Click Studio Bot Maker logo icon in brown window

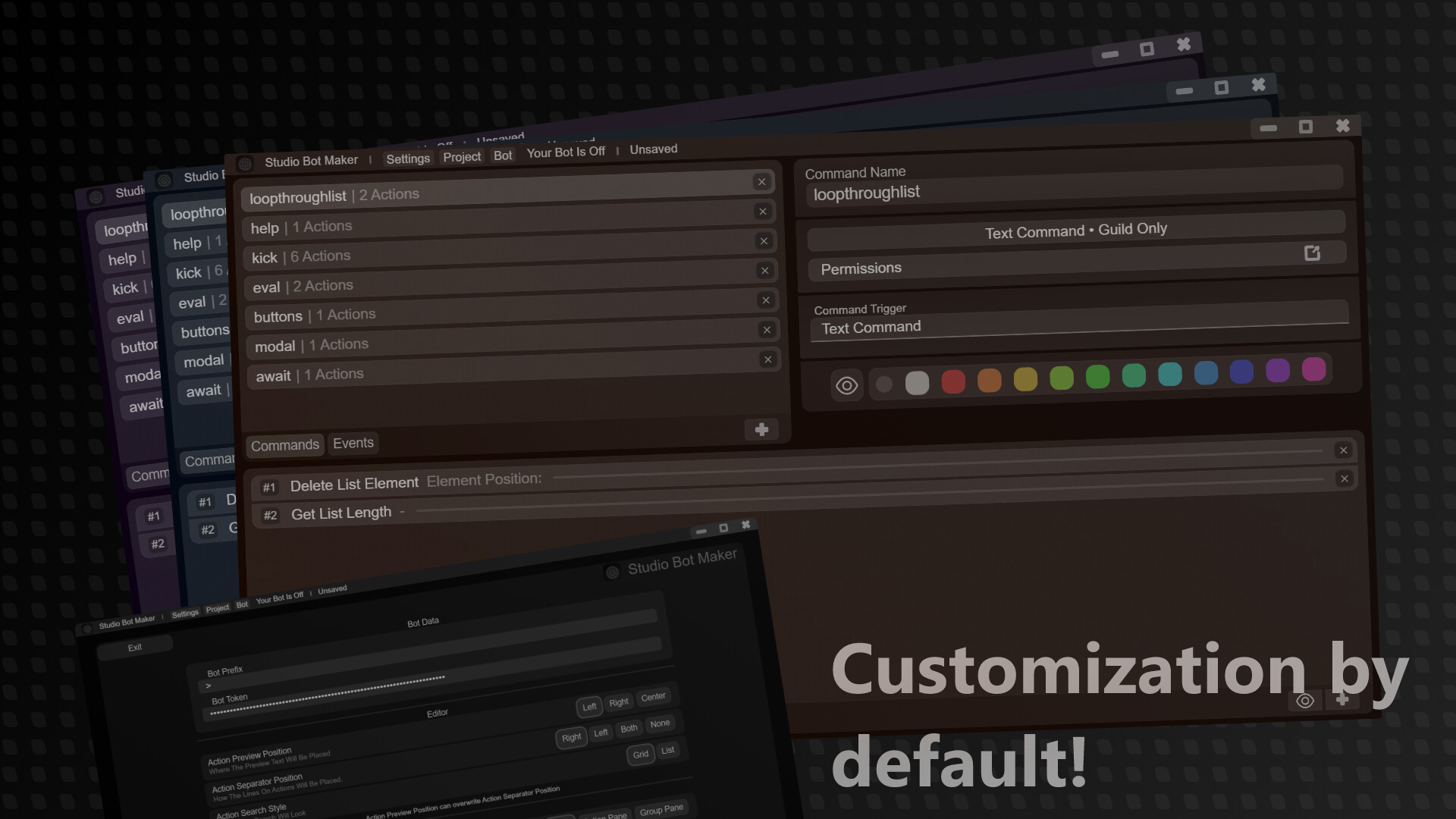click(244, 164)
